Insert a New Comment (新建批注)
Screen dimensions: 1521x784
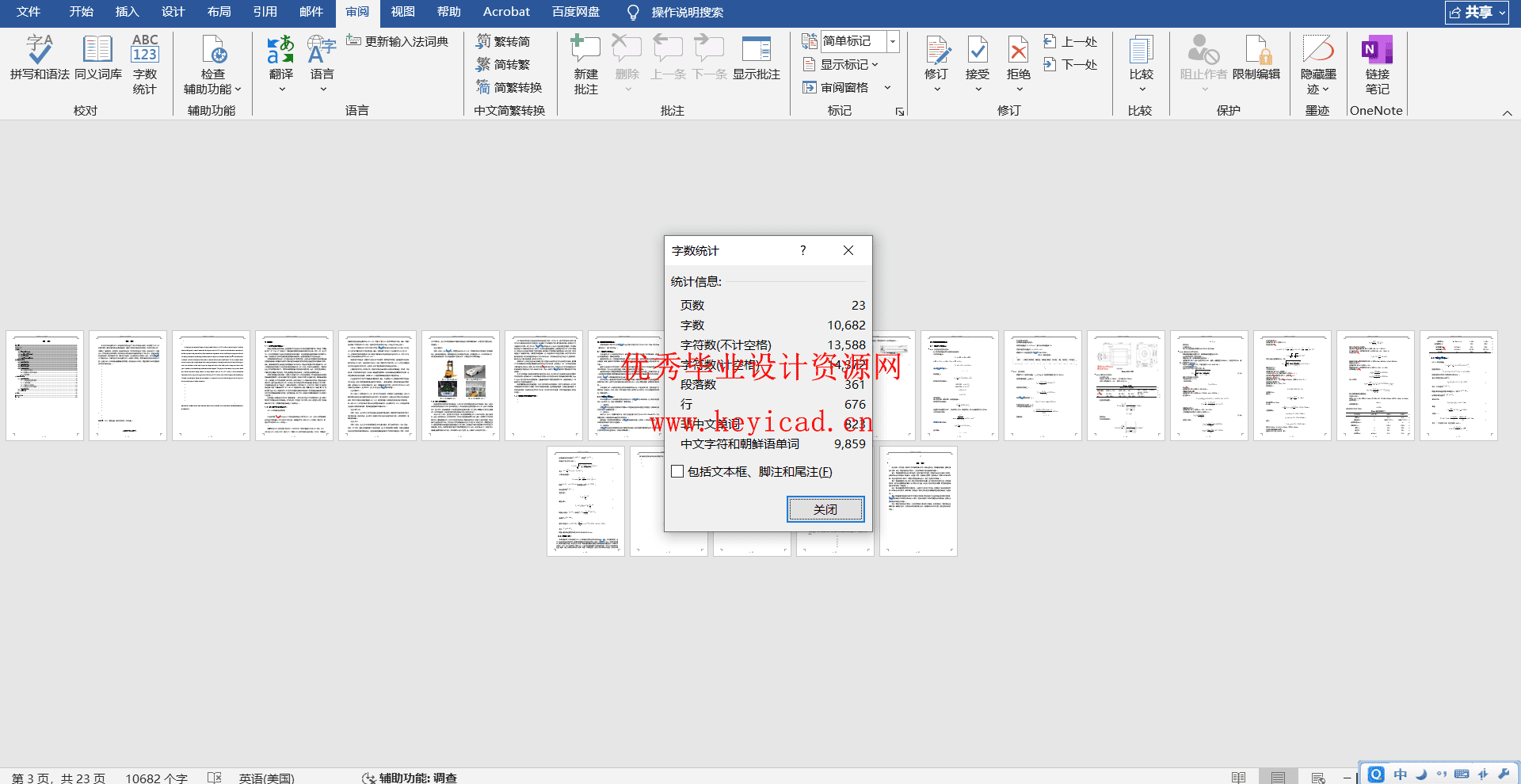click(585, 65)
